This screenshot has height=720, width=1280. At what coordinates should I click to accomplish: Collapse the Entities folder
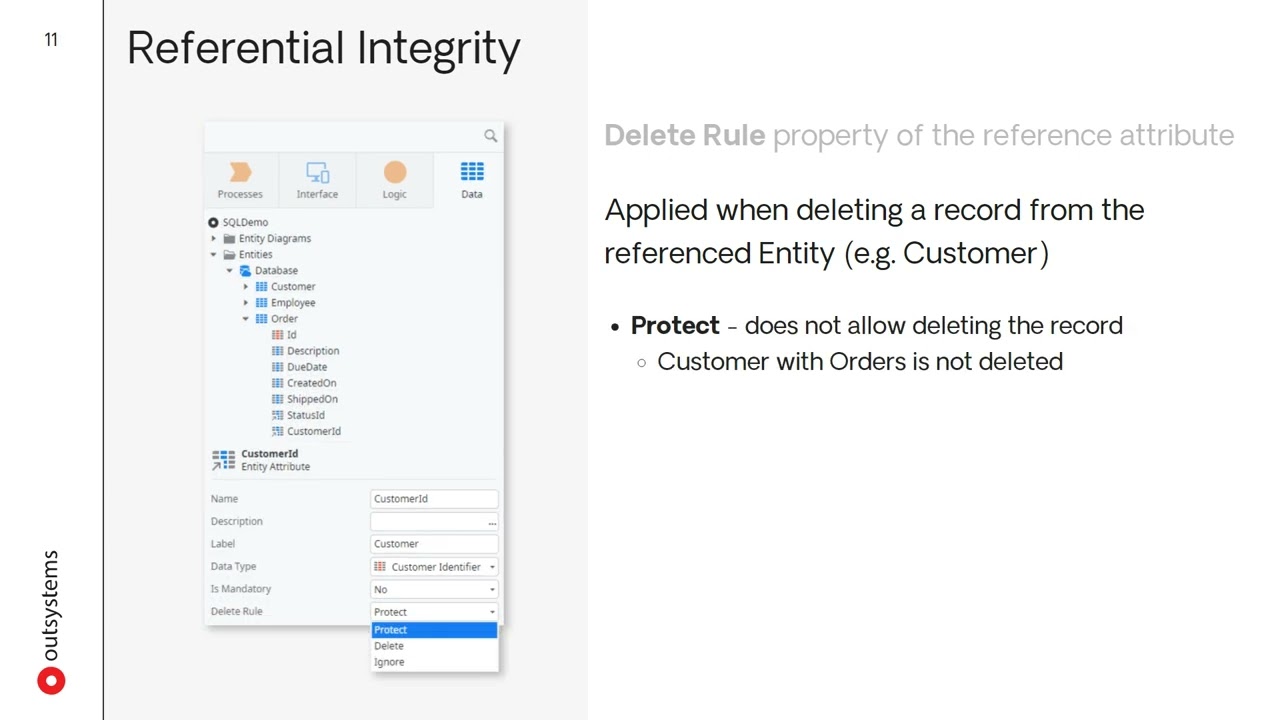click(213, 254)
